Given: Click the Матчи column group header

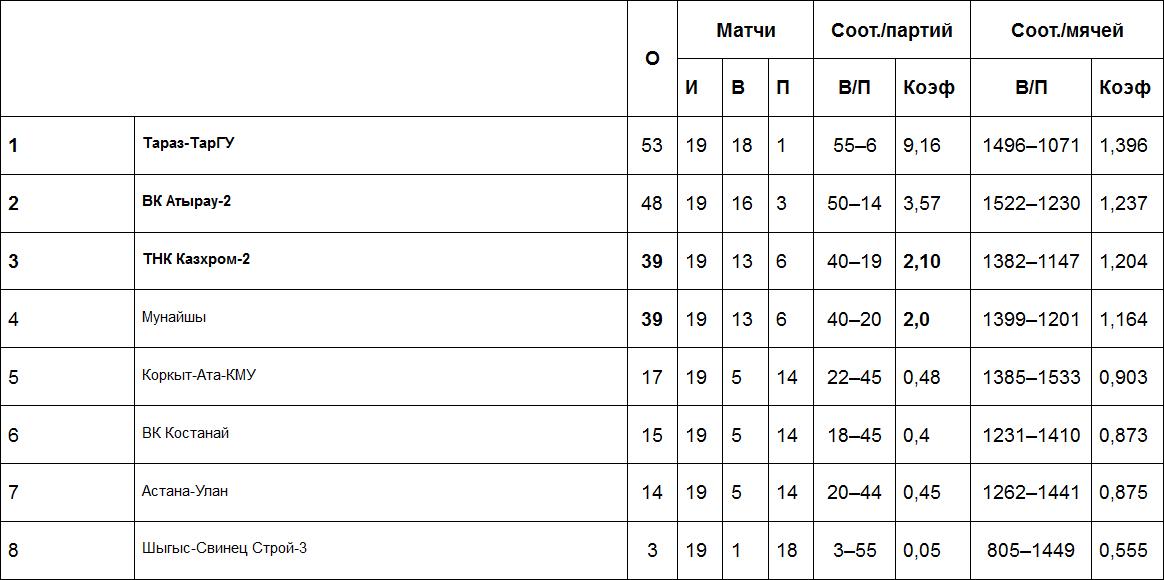Looking at the screenshot, I should coord(745,30).
